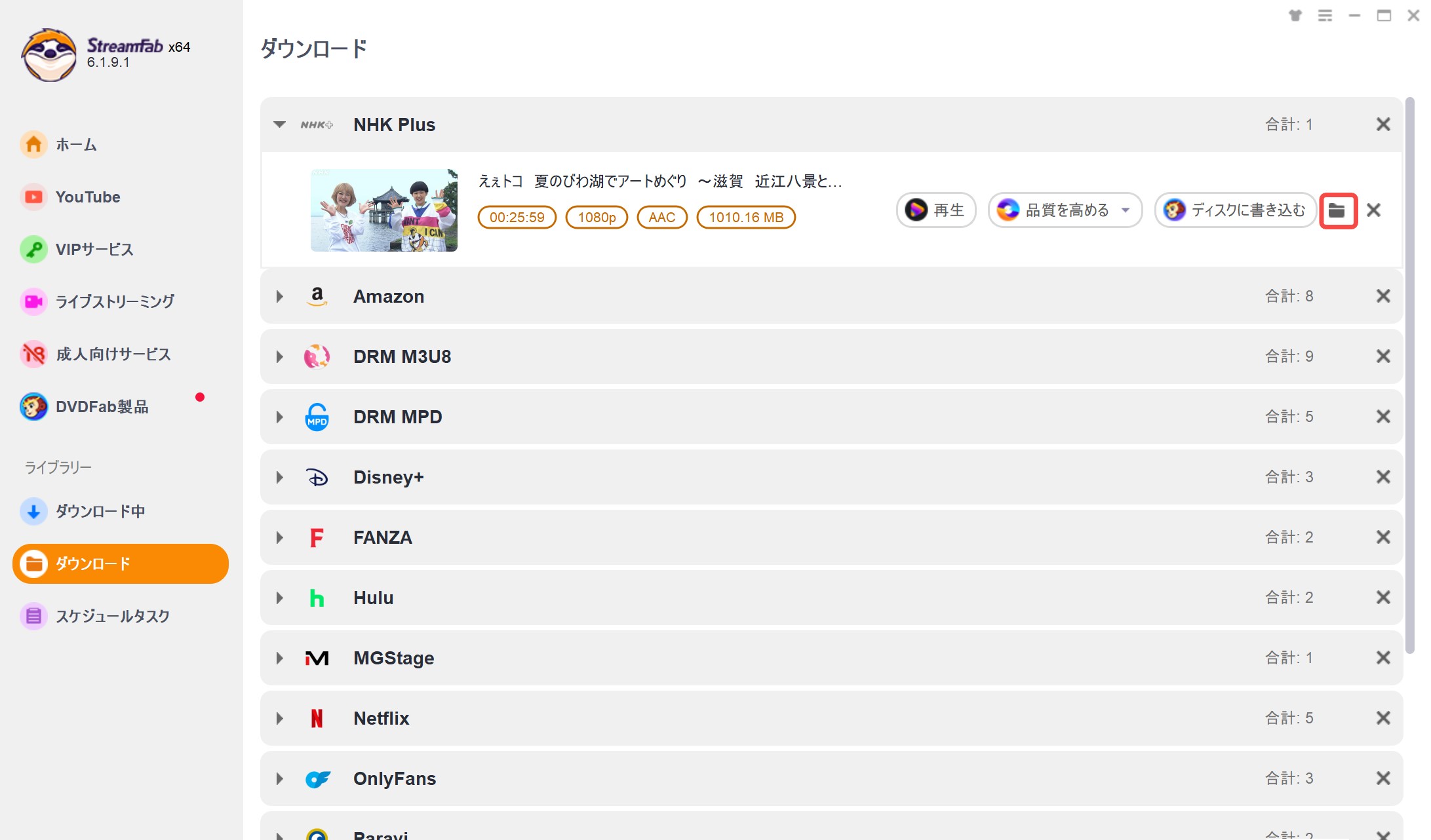Expand the Hulu group
Image resolution: width=1431 pixels, height=840 pixels.
pyautogui.click(x=279, y=598)
